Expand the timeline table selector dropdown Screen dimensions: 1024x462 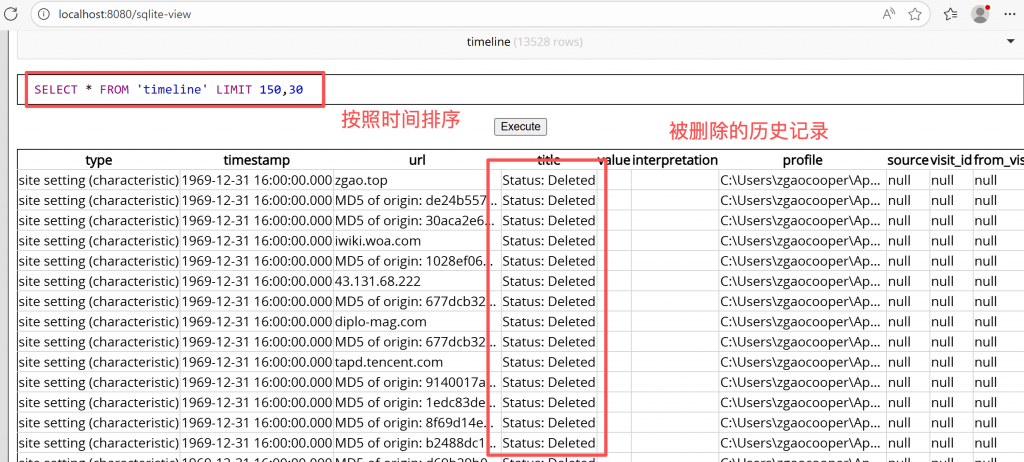pyautogui.click(x=520, y=42)
